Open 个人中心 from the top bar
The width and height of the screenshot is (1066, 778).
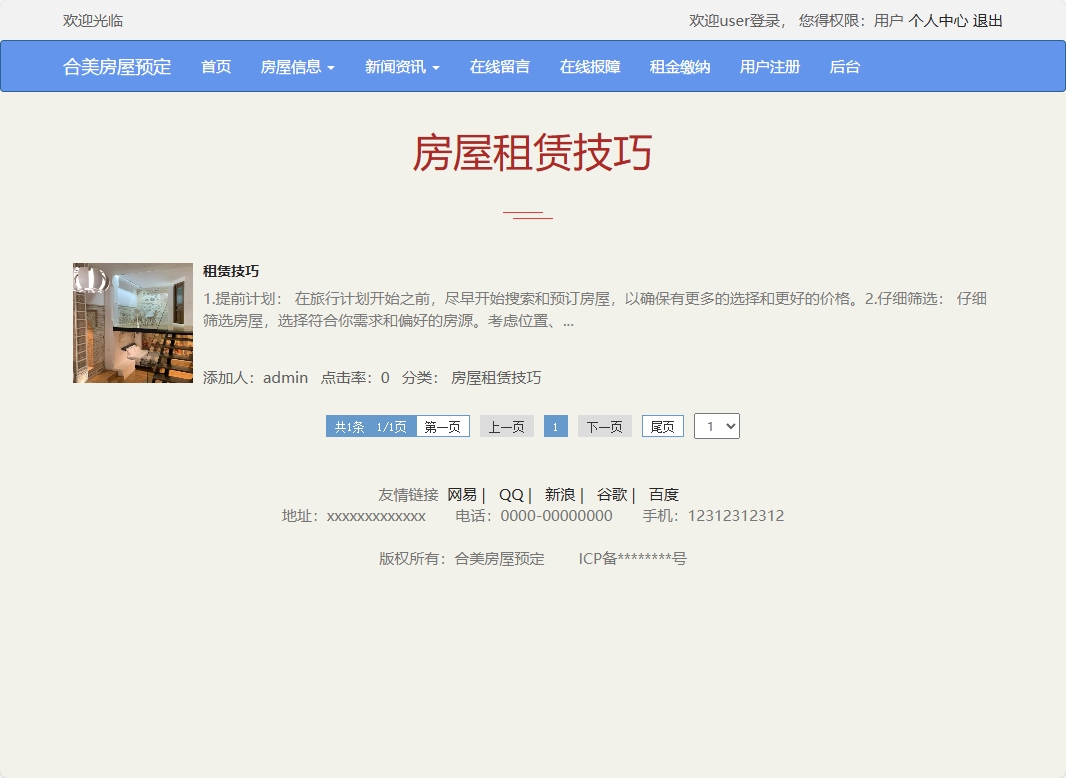[940, 20]
